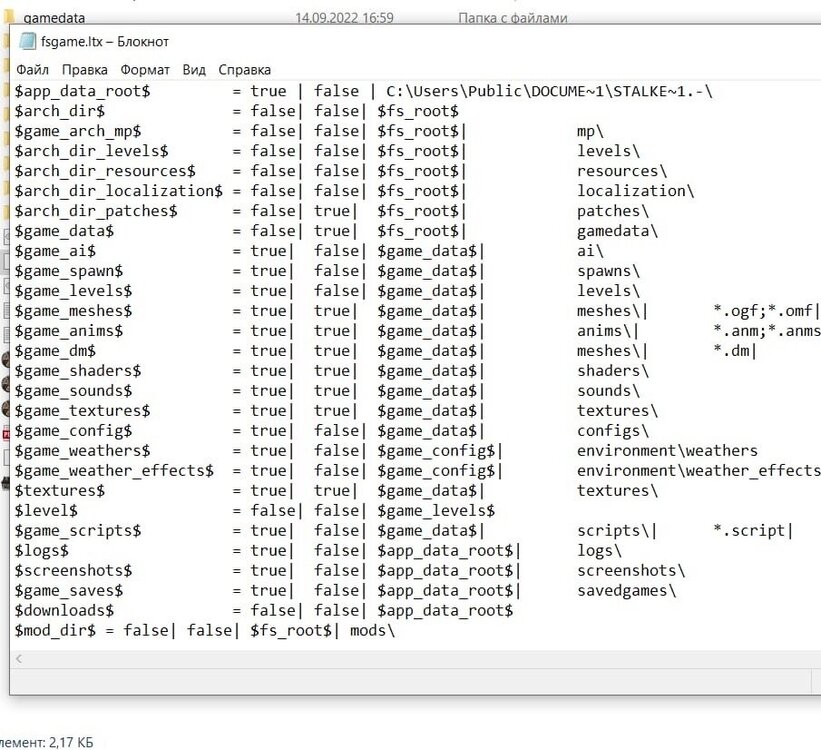The width and height of the screenshot is (821, 750).
Task: Click the logs\ path text
Action: click(x=599, y=550)
